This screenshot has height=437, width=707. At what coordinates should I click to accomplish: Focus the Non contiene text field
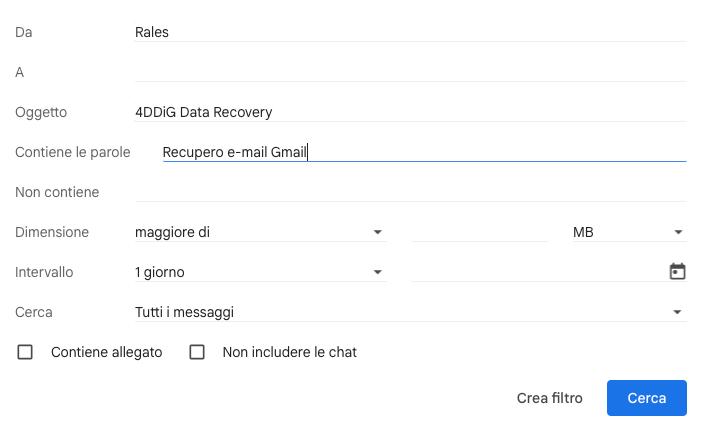coord(411,192)
